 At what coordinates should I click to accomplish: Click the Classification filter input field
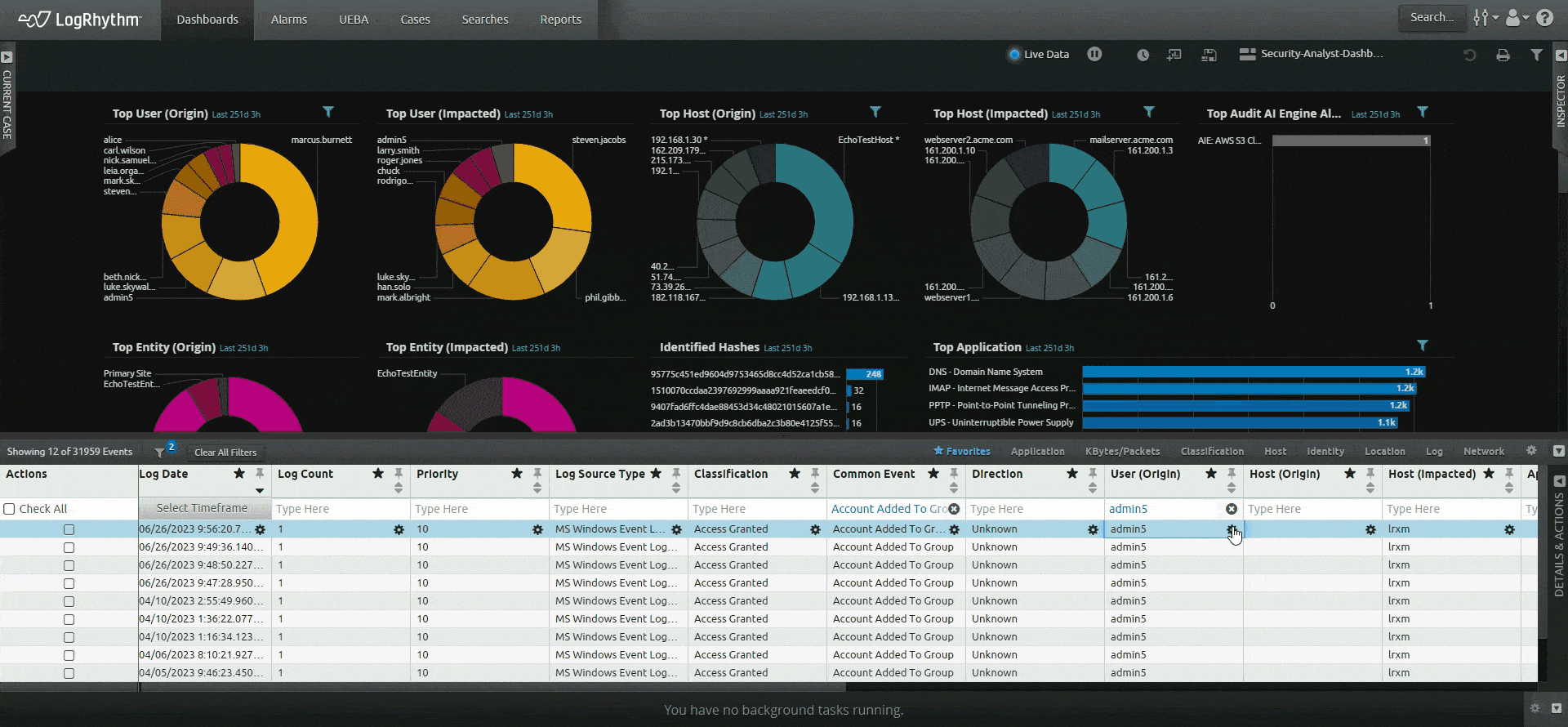pyautogui.click(x=755, y=509)
